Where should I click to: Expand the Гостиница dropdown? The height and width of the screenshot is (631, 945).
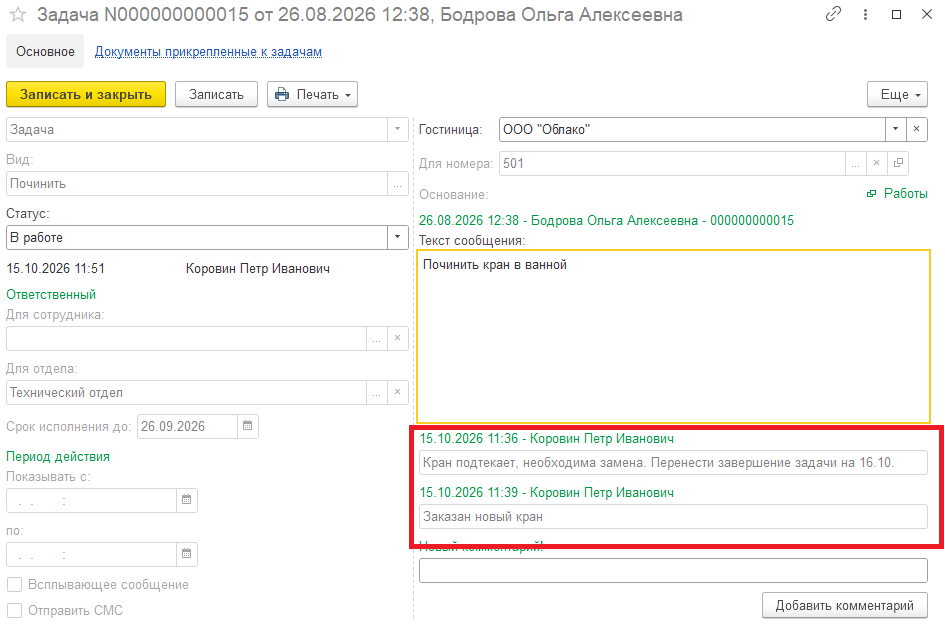(x=895, y=129)
